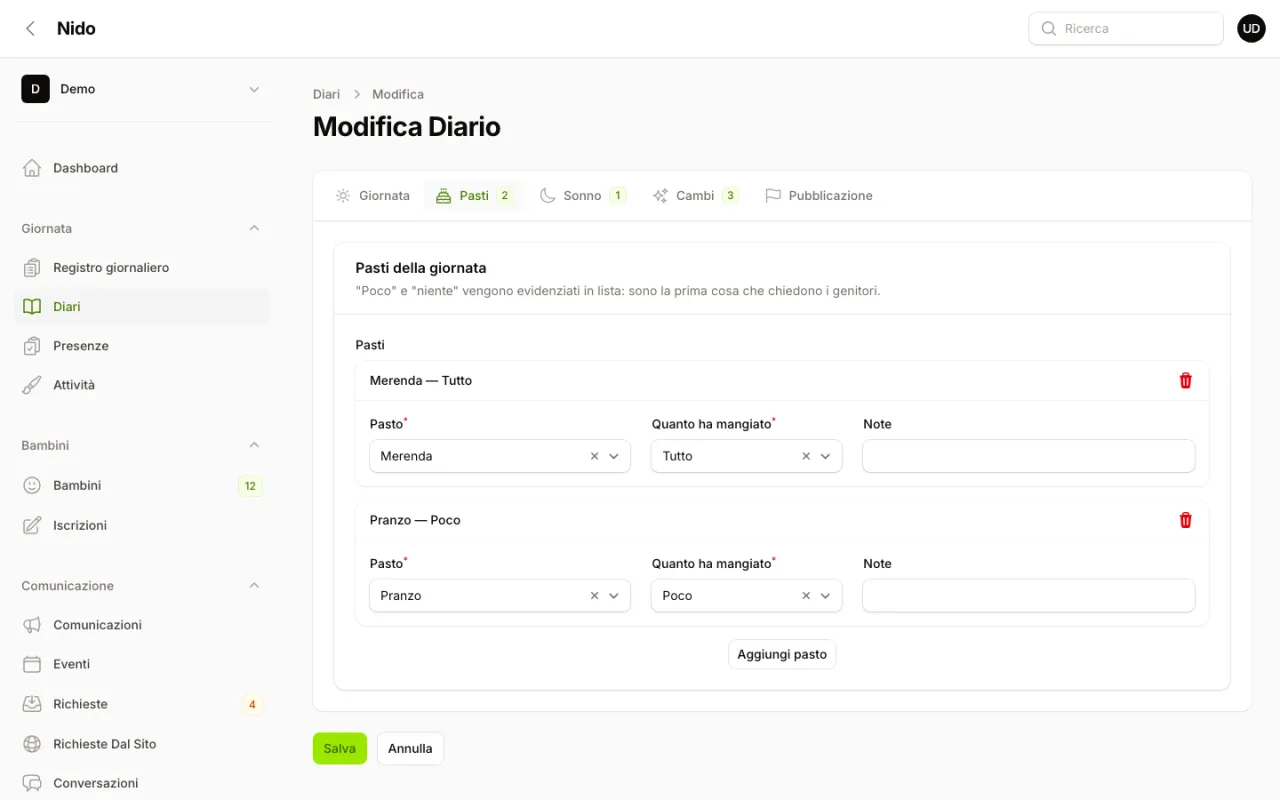Clear the Pranzo selection in the Pasto field
Screen dimensions: 1280x800
(594, 596)
